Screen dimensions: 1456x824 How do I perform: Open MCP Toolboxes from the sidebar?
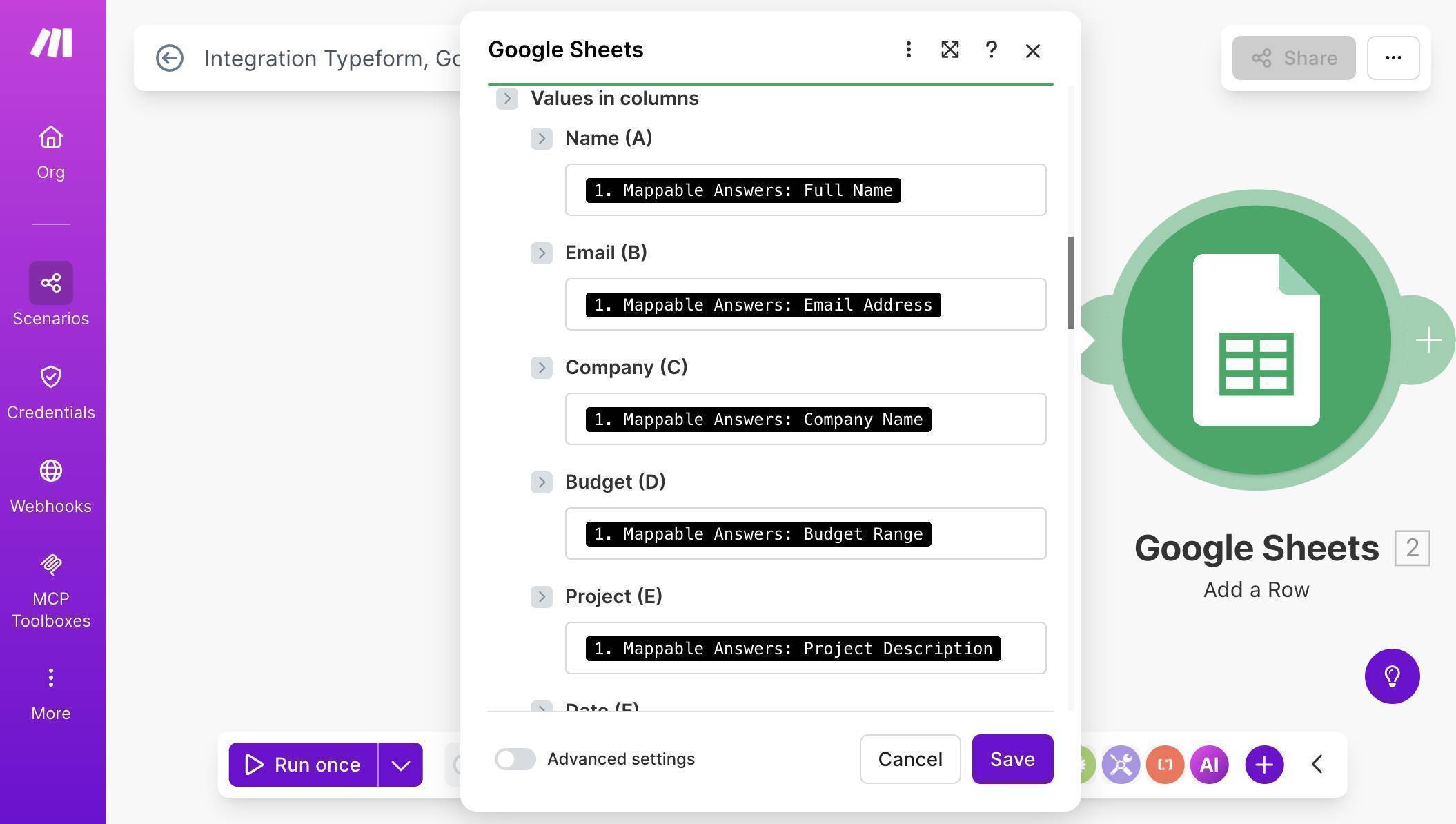click(50, 565)
